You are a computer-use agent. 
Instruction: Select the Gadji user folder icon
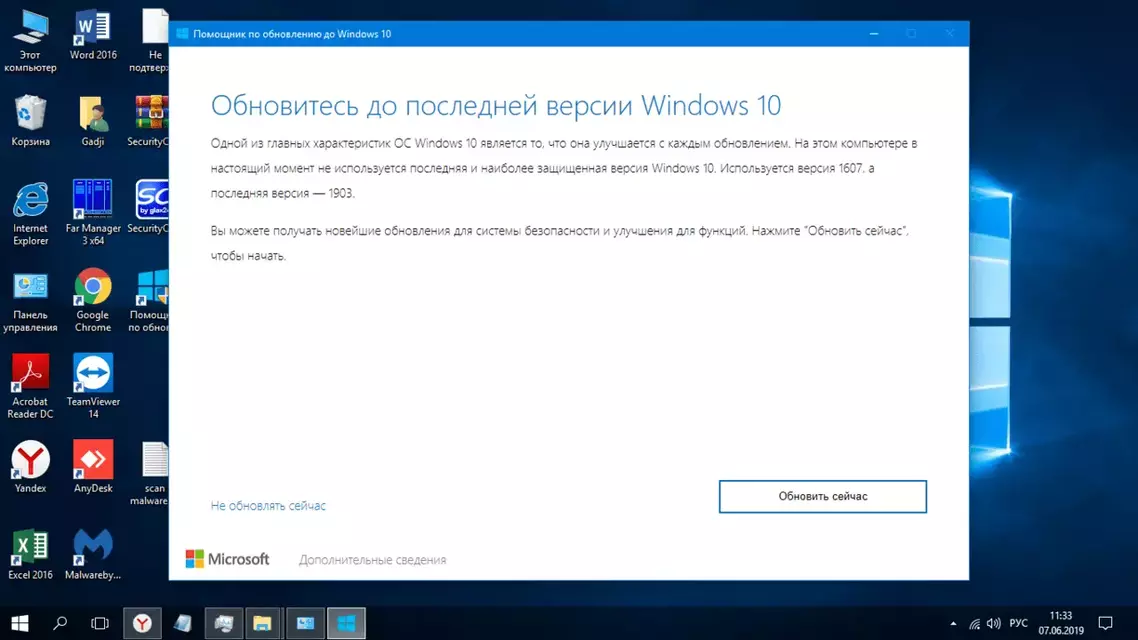pyautogui.click(x=93, y=121)
